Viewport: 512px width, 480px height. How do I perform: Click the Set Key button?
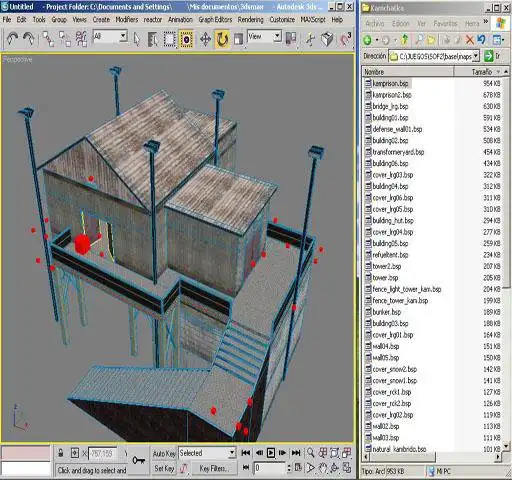pos(164,468)
